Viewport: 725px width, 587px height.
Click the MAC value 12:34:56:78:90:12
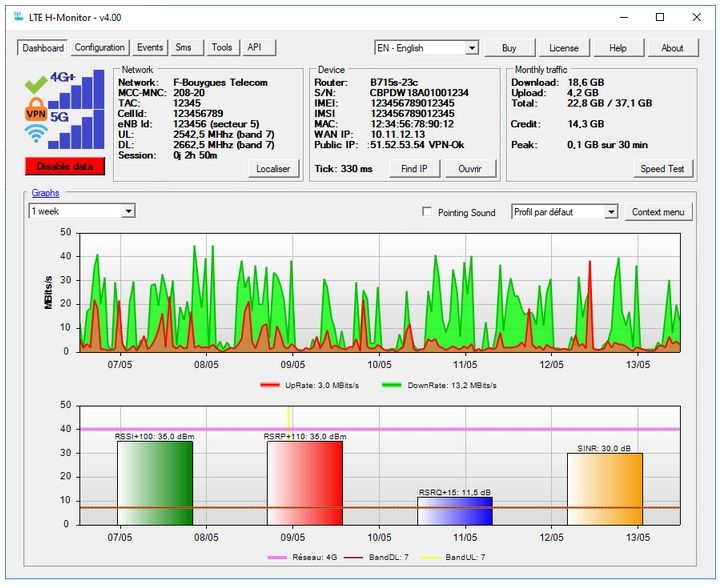coord(412,124)
